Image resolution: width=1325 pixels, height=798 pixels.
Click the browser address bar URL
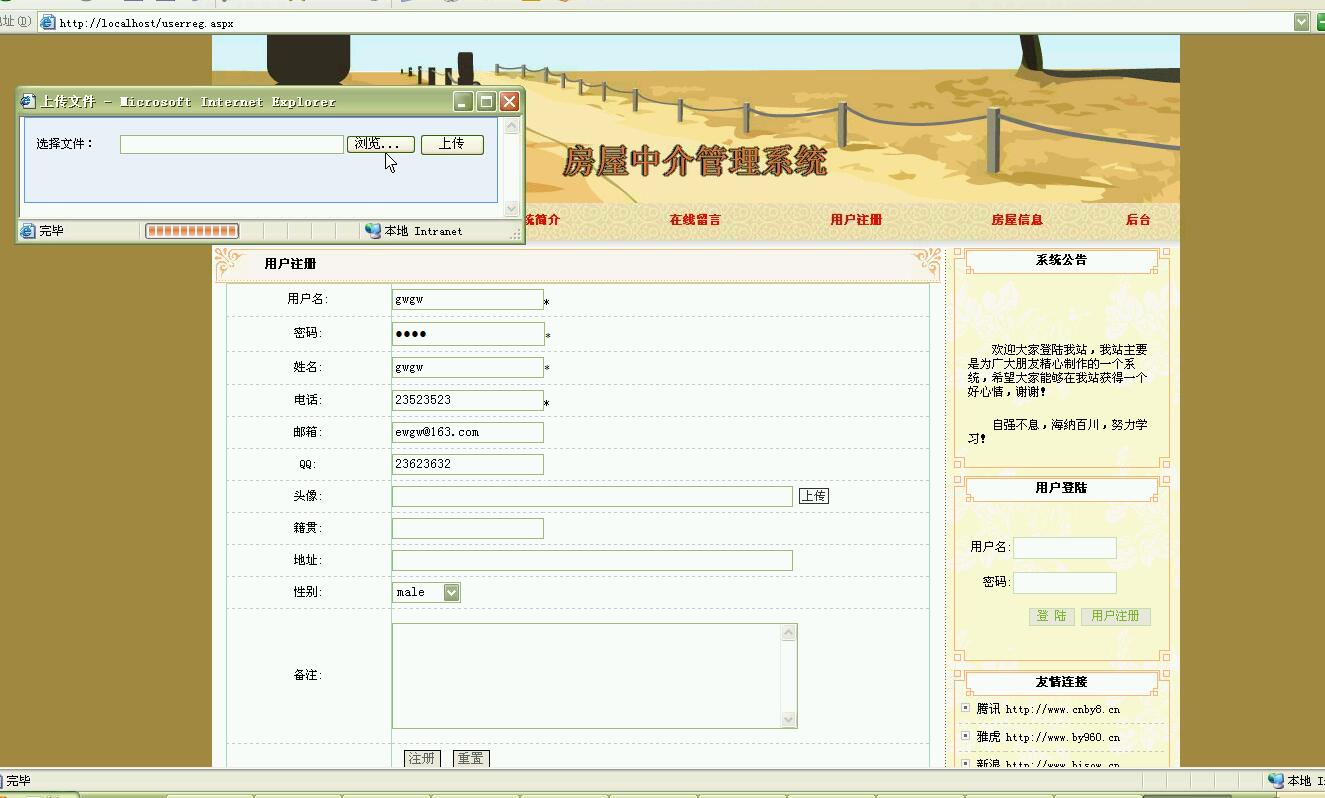pos(146,23)
